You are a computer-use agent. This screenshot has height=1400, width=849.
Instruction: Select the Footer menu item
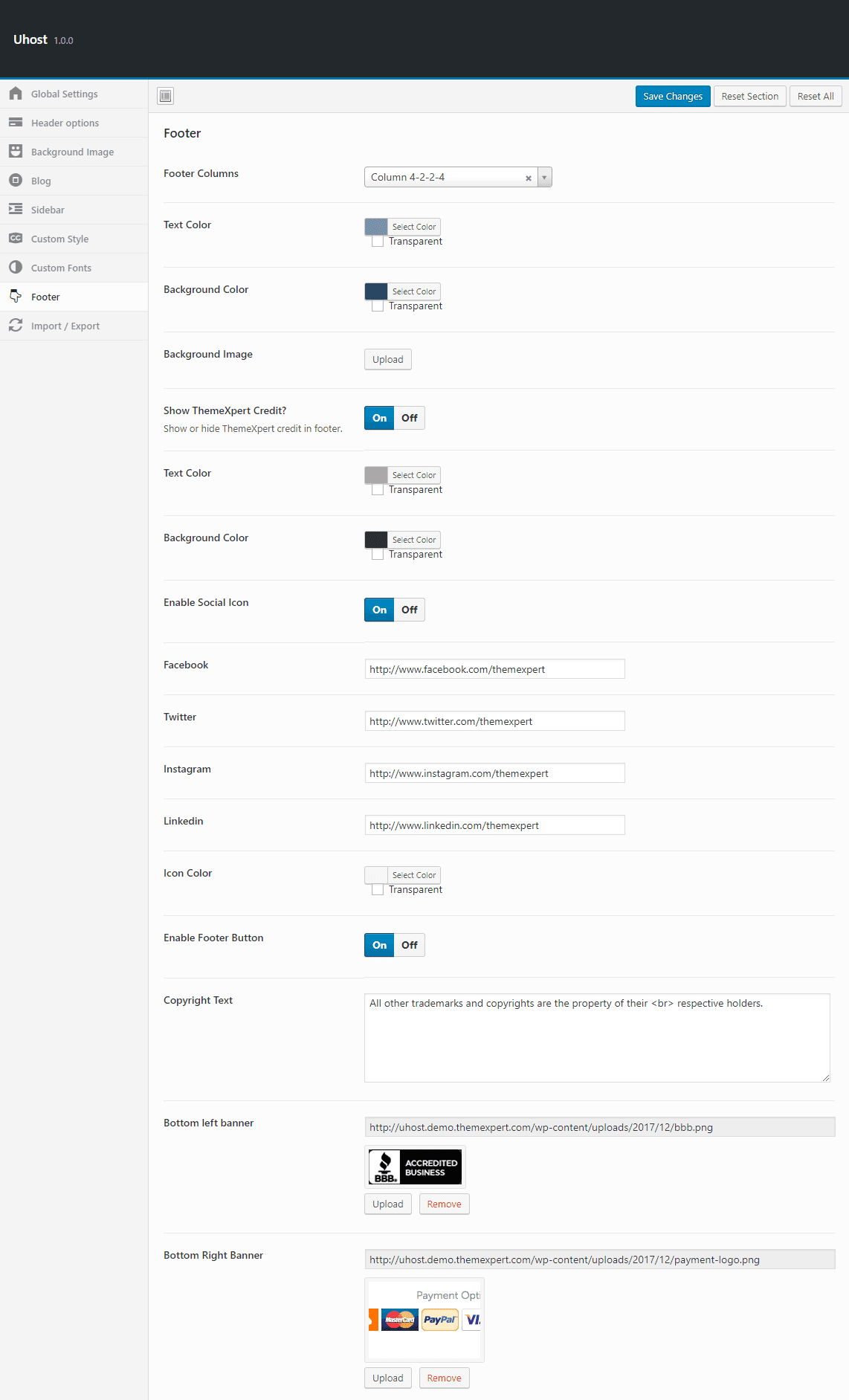point(45,297)
